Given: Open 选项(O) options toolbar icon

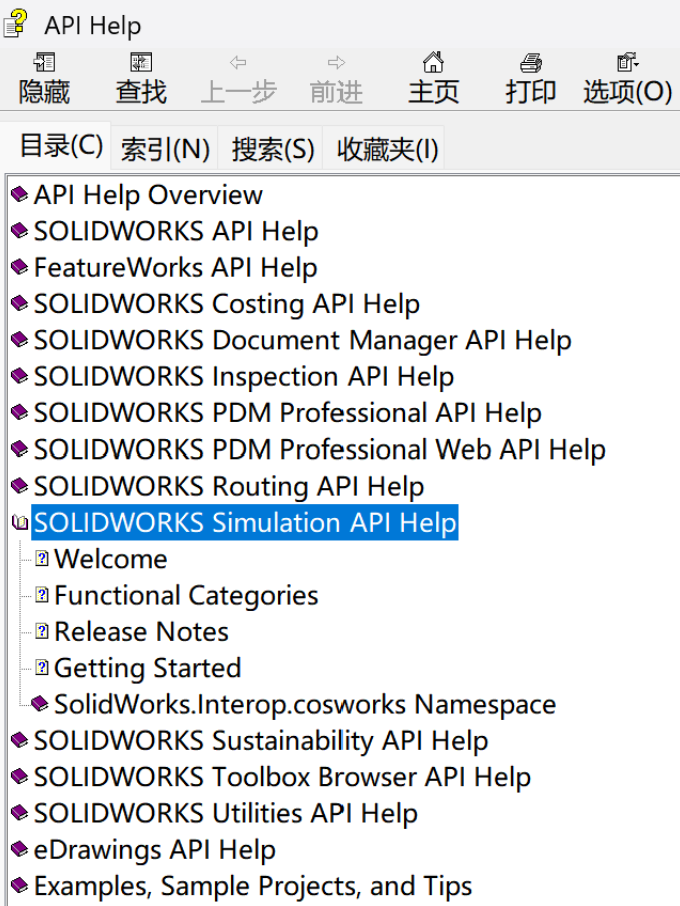Looking at the screenshot, I should click(x=627, y=64).
